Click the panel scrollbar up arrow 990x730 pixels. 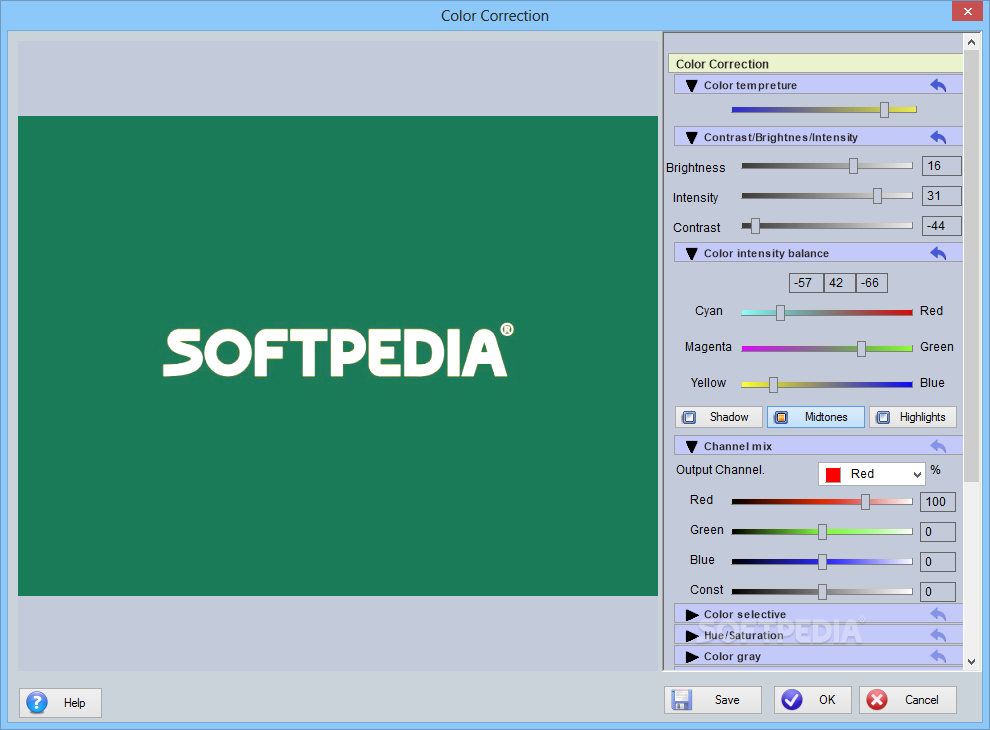971,43
